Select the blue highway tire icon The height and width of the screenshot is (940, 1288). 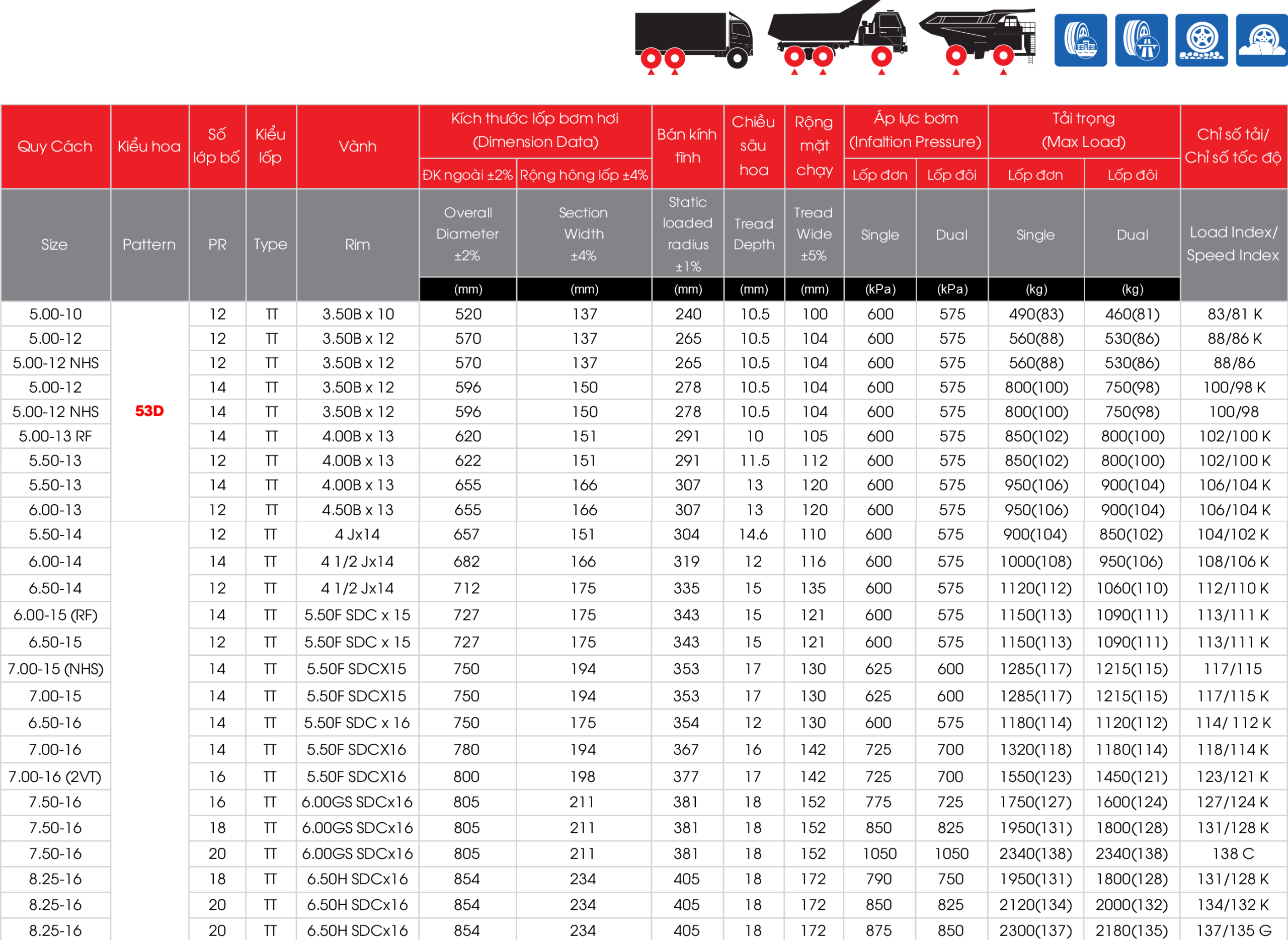pos(1141,40)
